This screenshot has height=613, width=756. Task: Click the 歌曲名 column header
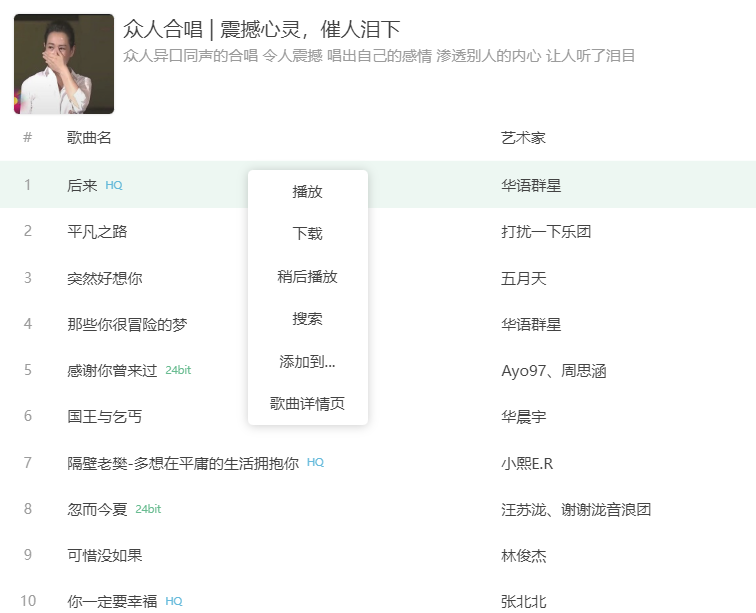point(89,137)
